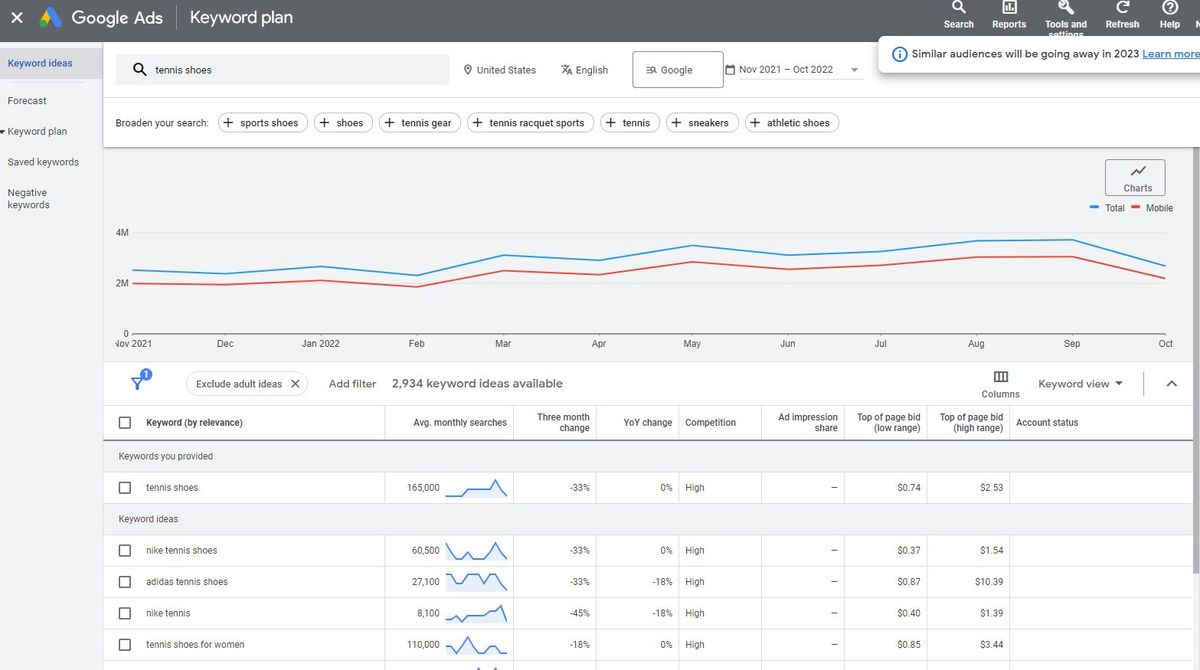
Task: Add 'tennis' suggestion chip
Action: coord(630,123)
